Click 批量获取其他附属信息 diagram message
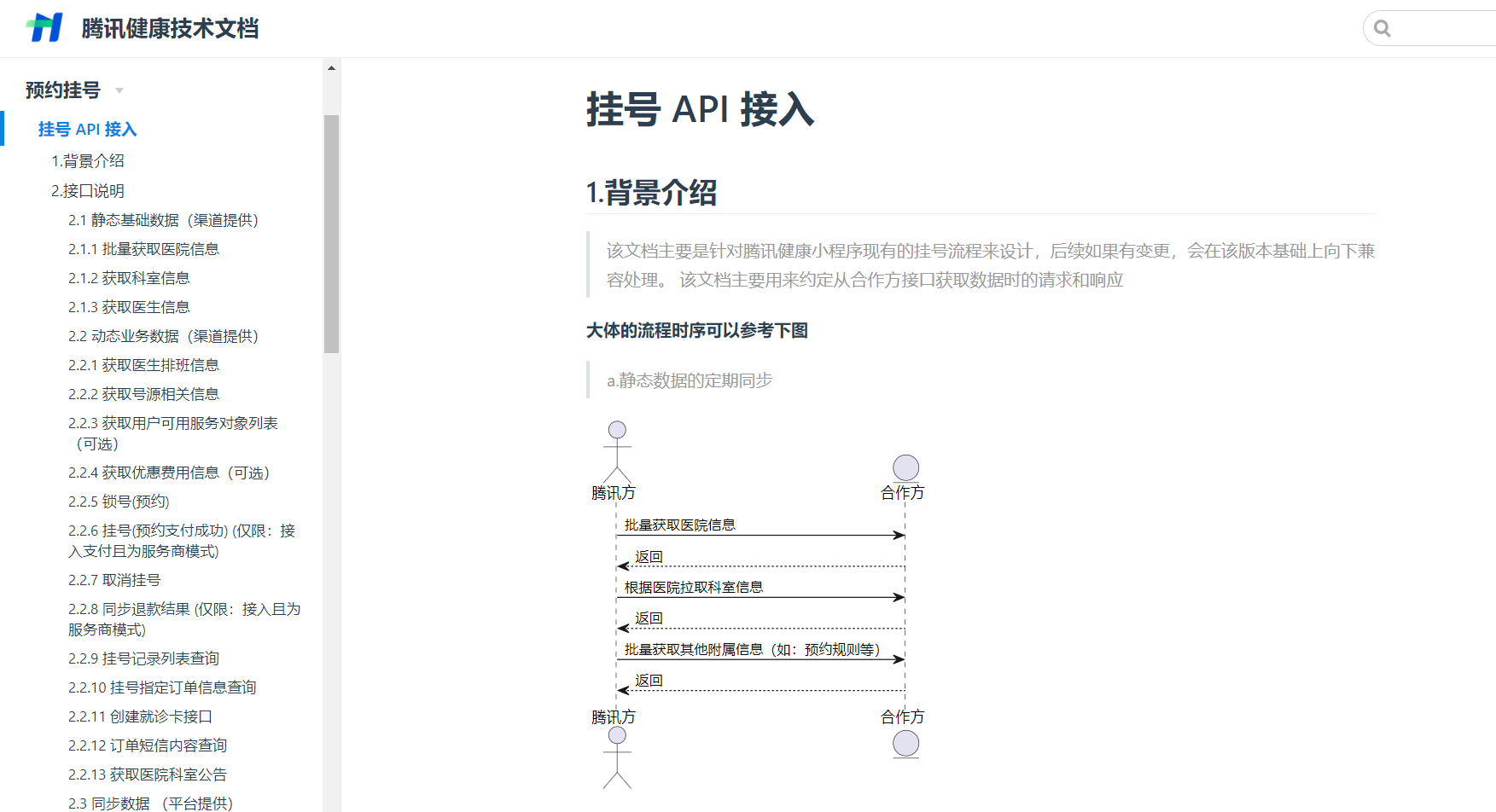 [753, 649]
